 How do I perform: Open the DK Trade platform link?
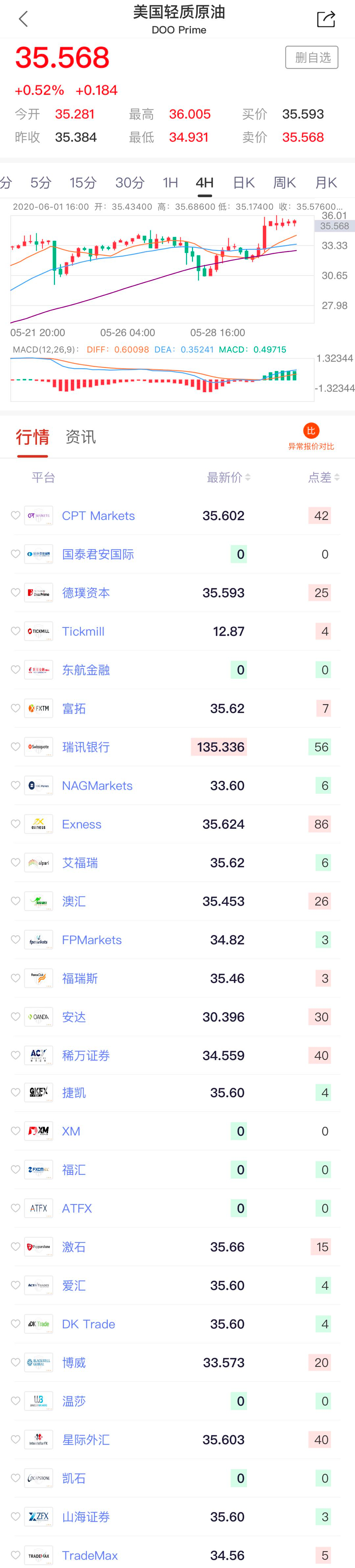click(x=88, y=1325)
